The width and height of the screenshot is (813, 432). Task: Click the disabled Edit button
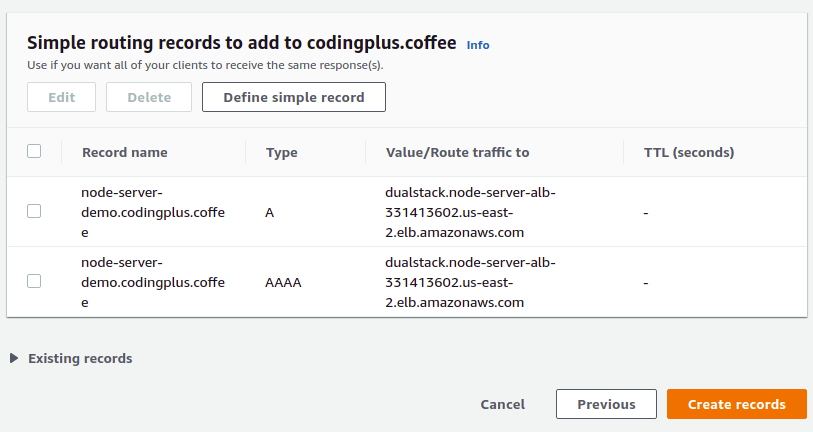(62, 97)
